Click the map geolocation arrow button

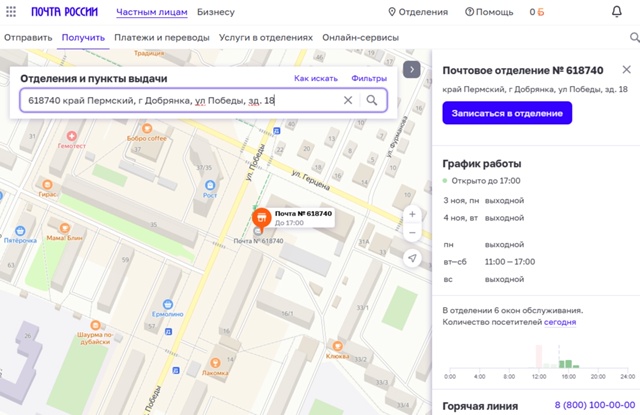(x=412, y=258)
